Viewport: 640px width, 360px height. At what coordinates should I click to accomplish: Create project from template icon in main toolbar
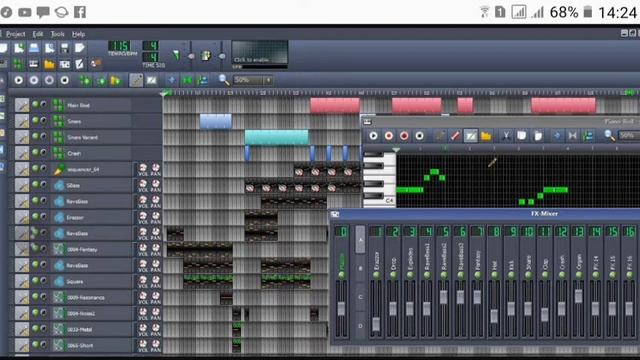click(19, 48)
